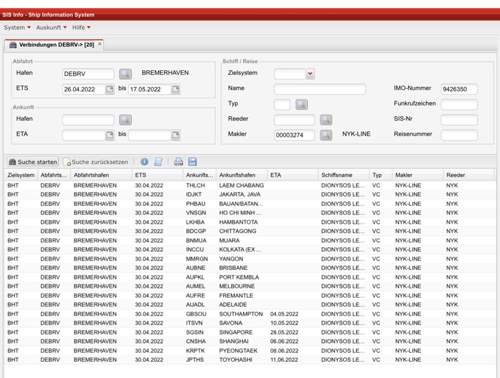500x378 pixels.
Task: Click the document icon next to info
Action: tap(158, 162)
